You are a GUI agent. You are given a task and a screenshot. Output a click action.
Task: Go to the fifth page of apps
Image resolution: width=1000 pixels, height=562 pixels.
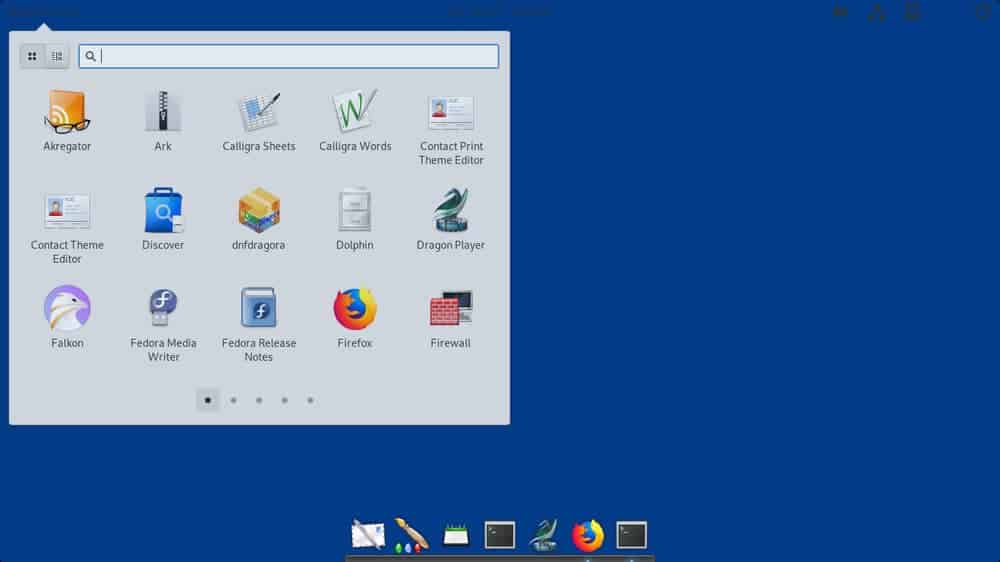point(310,400)
